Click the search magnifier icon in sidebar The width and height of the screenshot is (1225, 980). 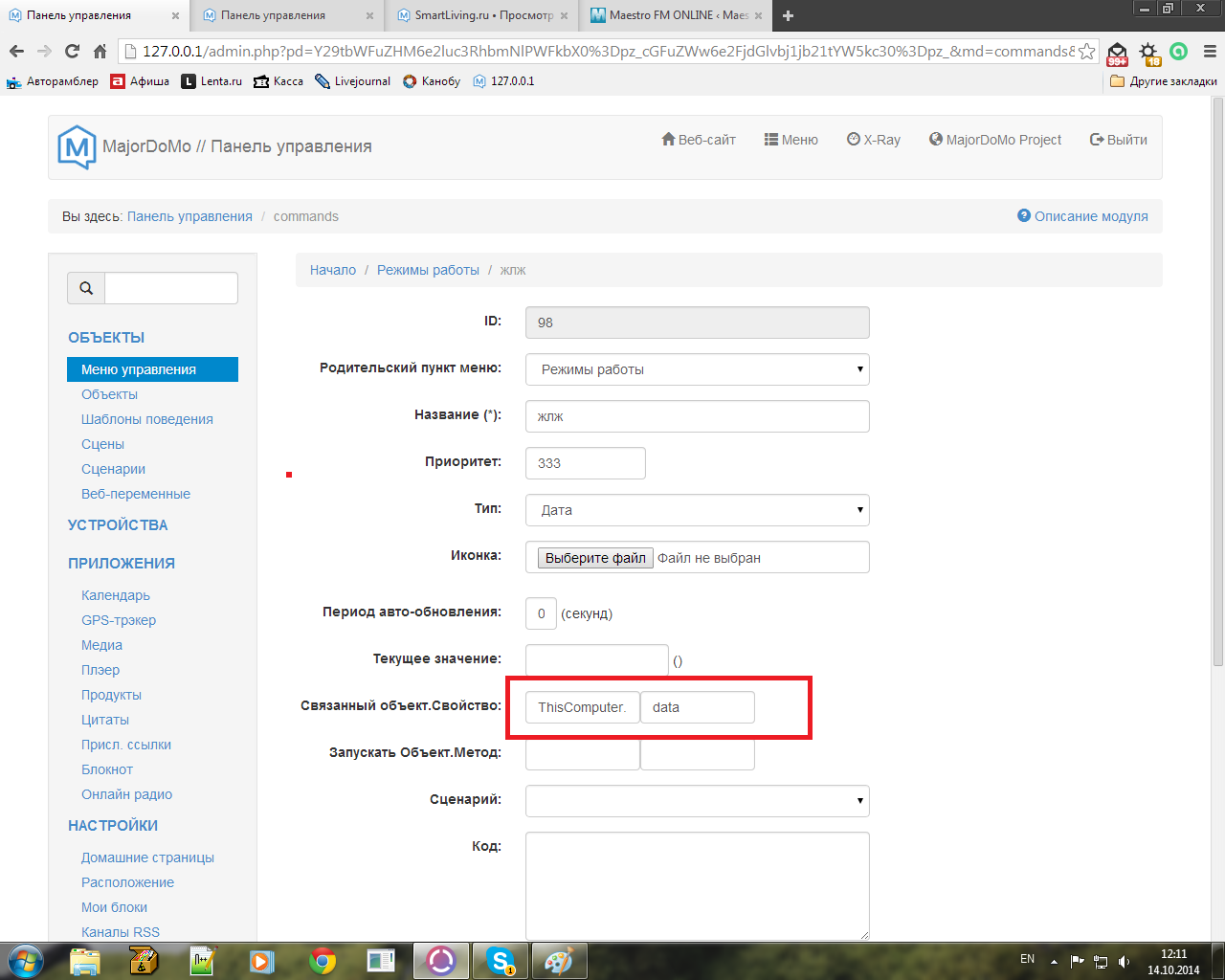click(x=86, y=288)
